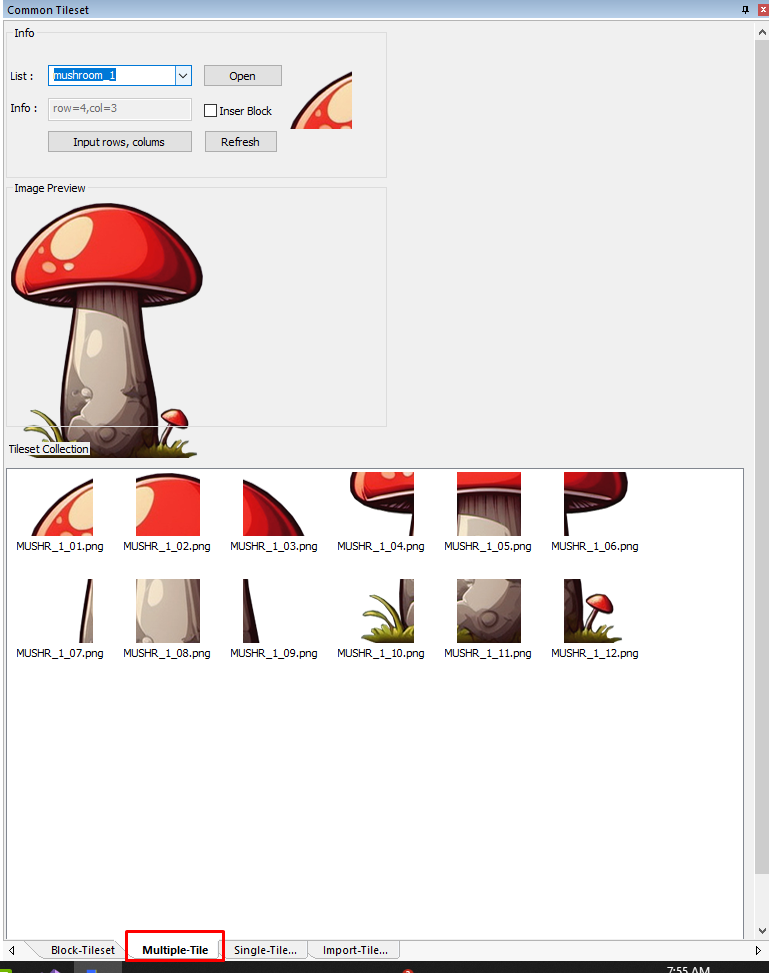Switch to the Block-Tileset tab

coord(82,950)
